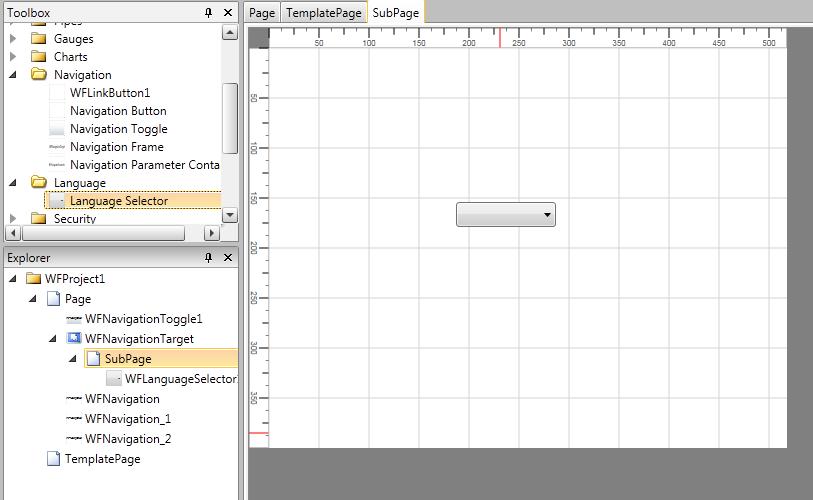Select the Navigation Toggle toolbox item
Image resolution: width=813 pixels, height=500 pixels.
pos(118,129)
